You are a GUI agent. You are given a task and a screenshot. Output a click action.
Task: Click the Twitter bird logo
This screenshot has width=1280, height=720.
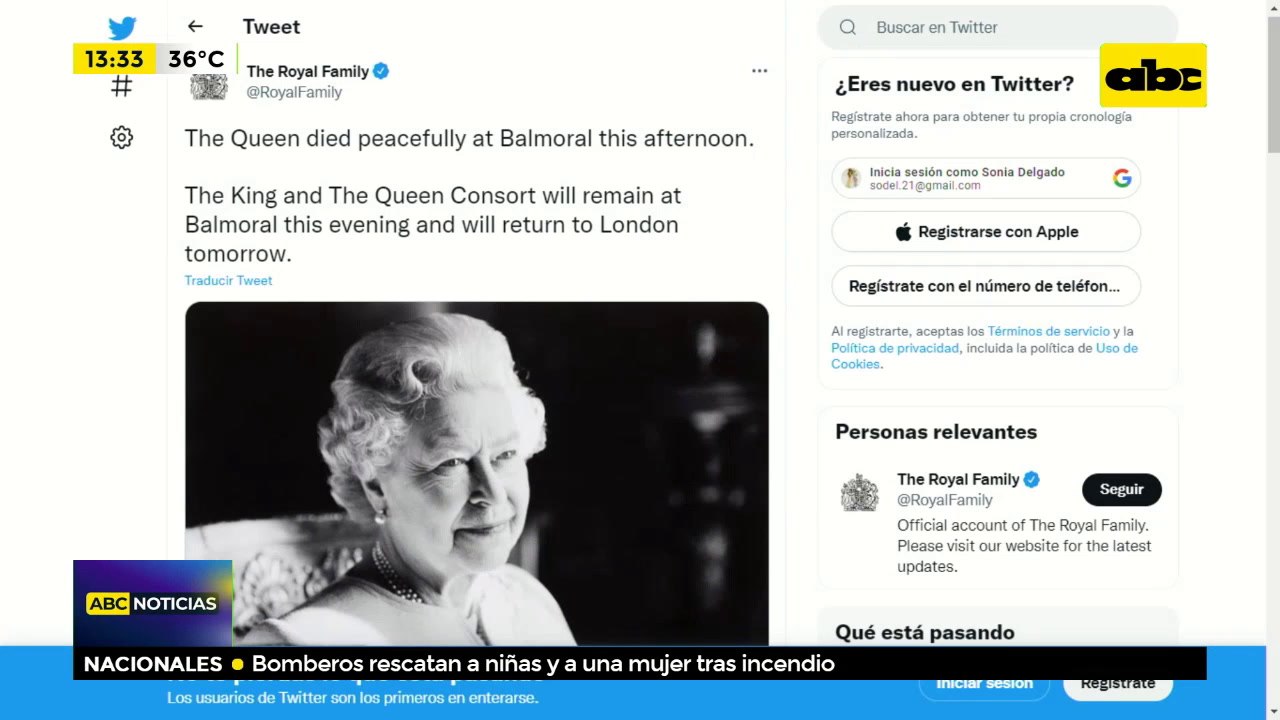click(122, 29)
